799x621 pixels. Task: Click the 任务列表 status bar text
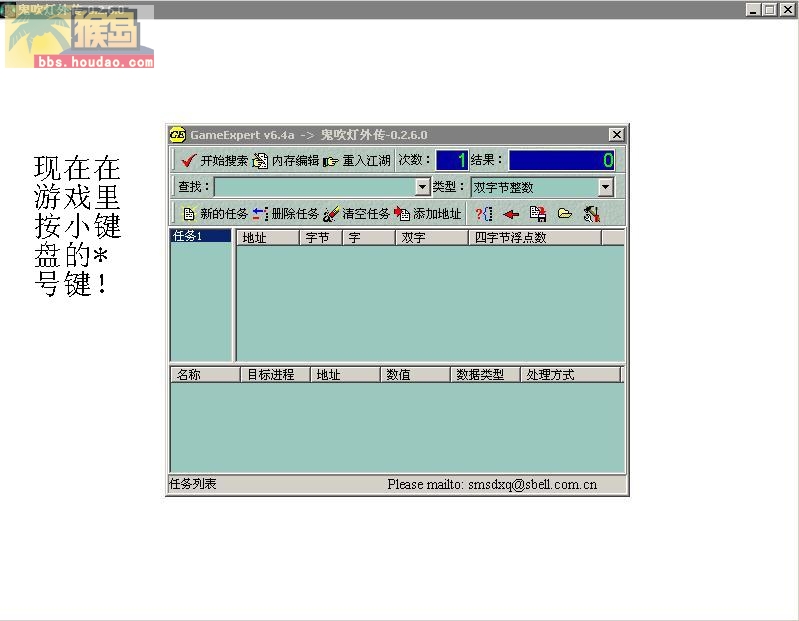193,483
